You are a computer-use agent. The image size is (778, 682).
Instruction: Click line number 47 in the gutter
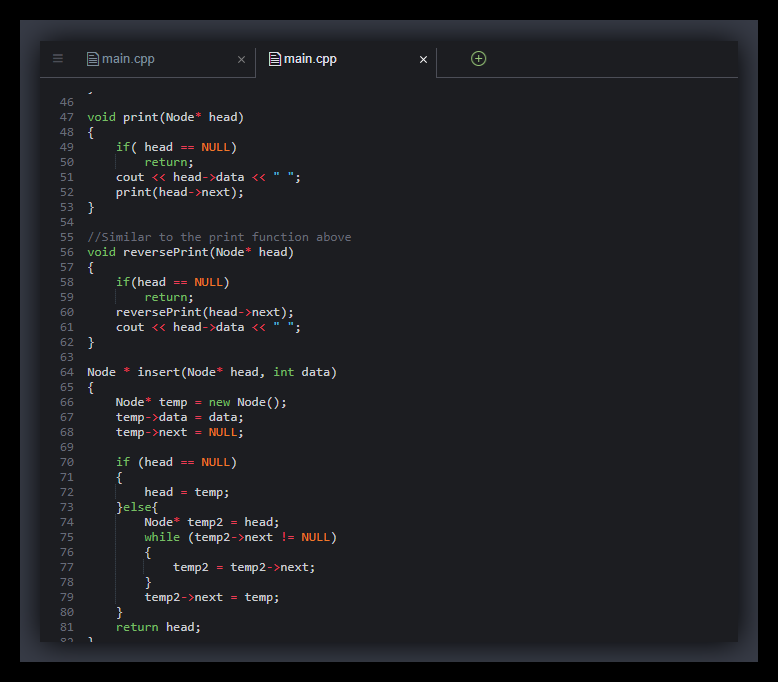66,118
